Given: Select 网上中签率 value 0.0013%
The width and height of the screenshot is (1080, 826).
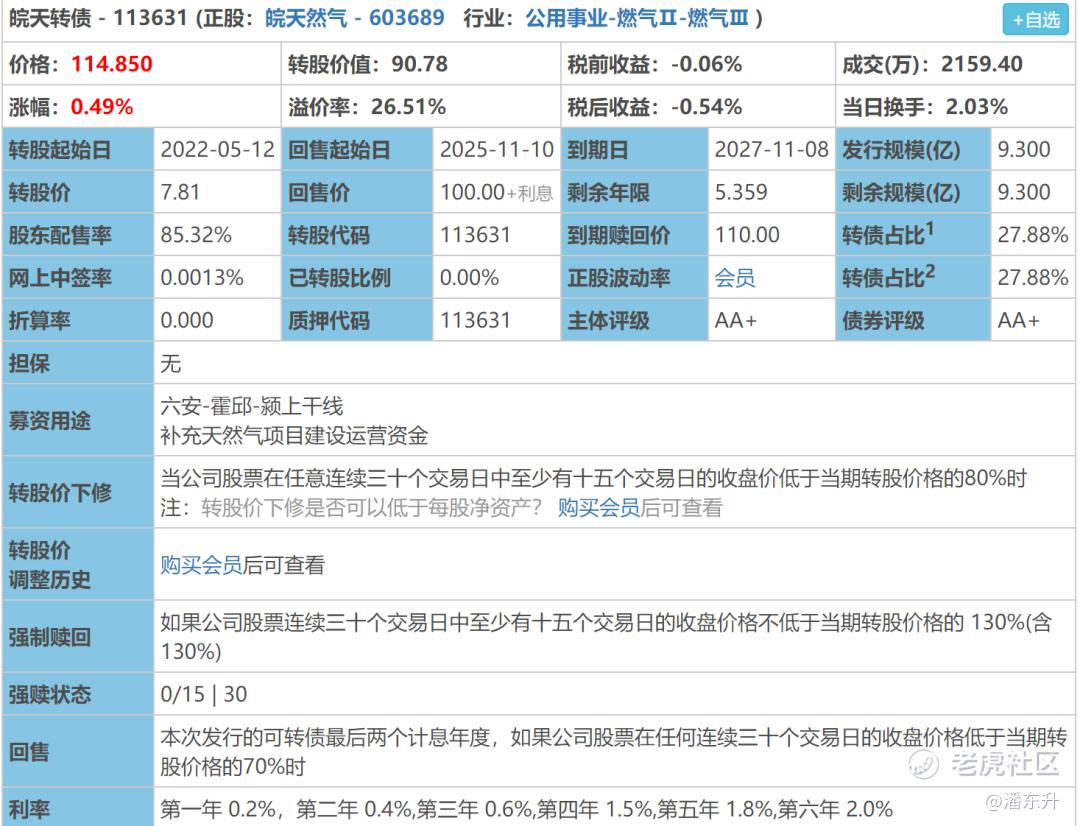Looking at the screenshot, I should (202, 278).
